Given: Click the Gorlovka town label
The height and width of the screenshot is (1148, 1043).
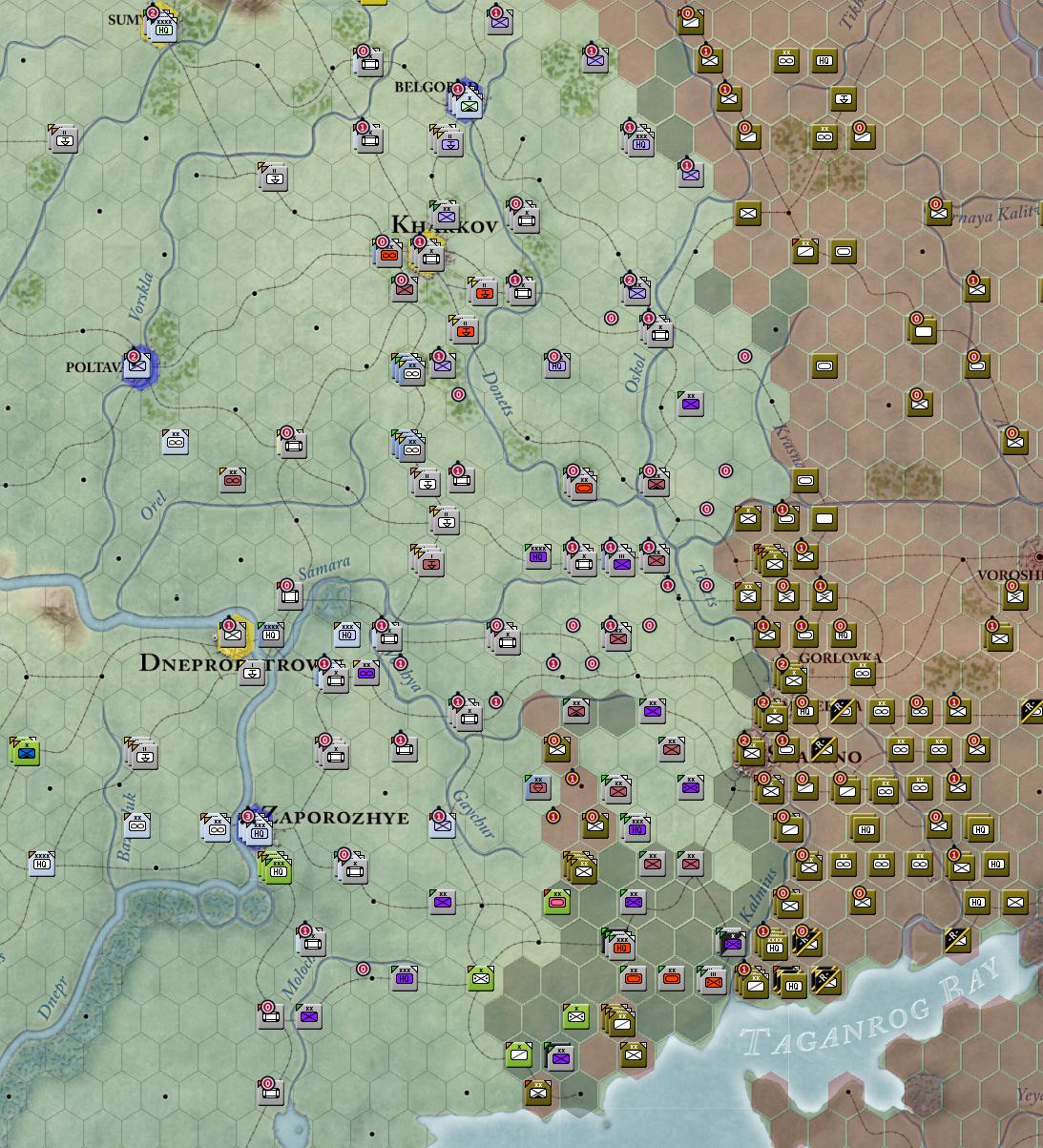Looking at the screenshot, I should [841, 657].
